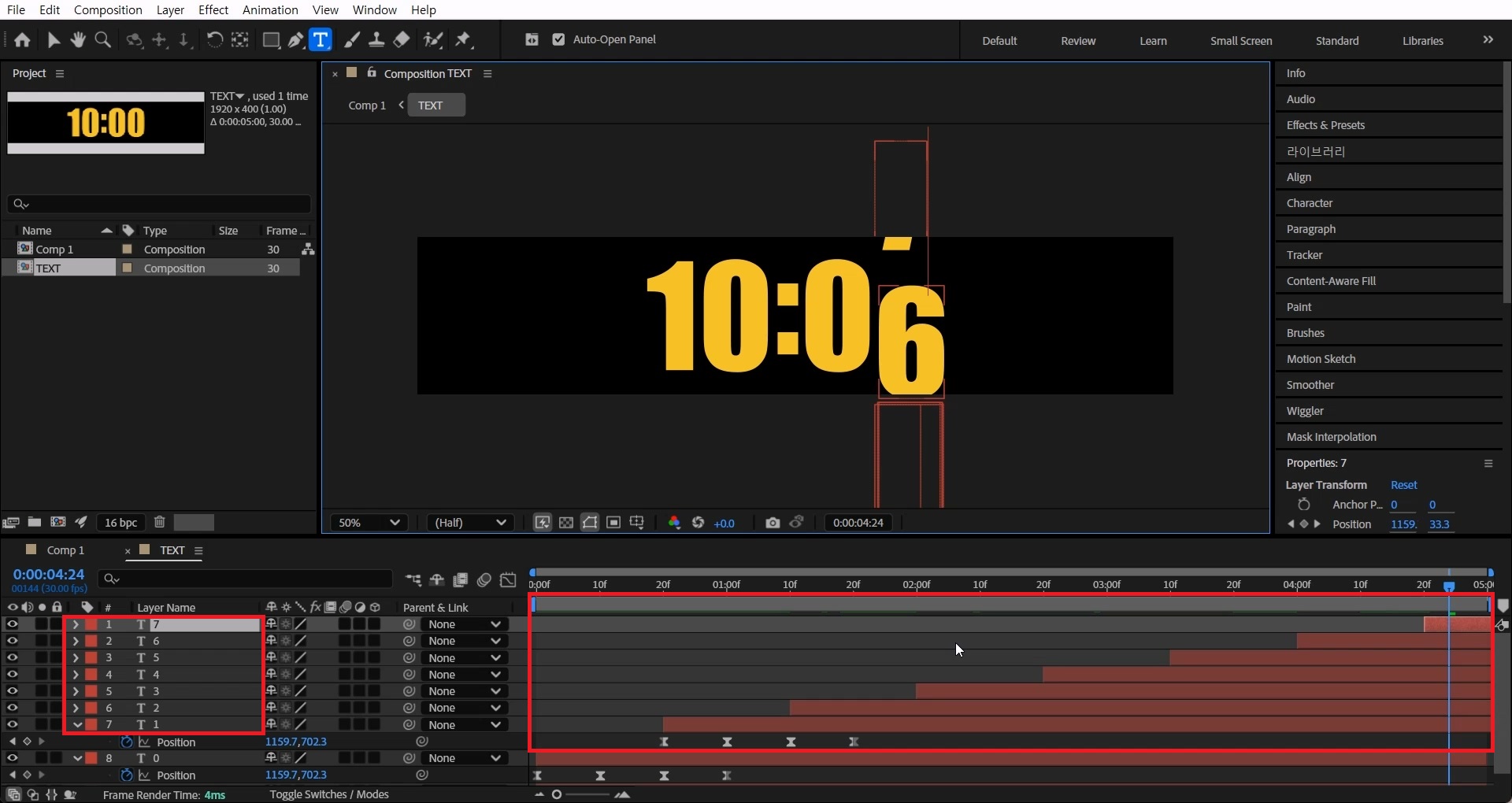Hide layer 0 with its eye toggle

(12, 757)
